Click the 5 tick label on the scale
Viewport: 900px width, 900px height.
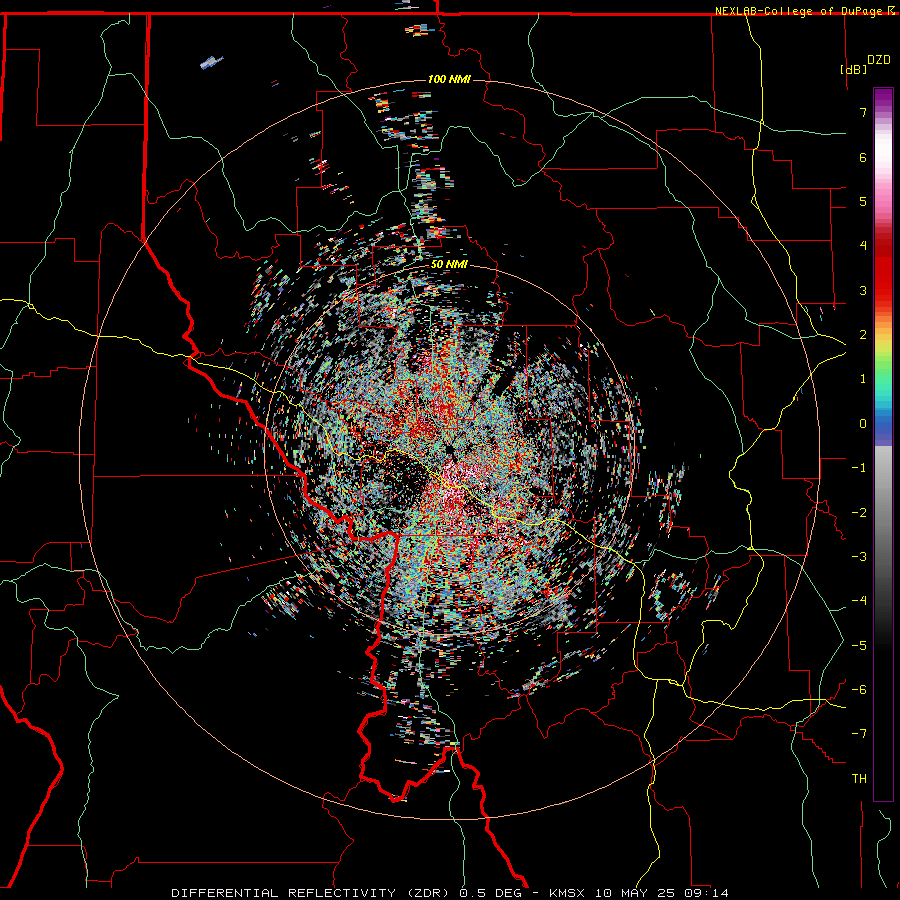pos(863,201)
